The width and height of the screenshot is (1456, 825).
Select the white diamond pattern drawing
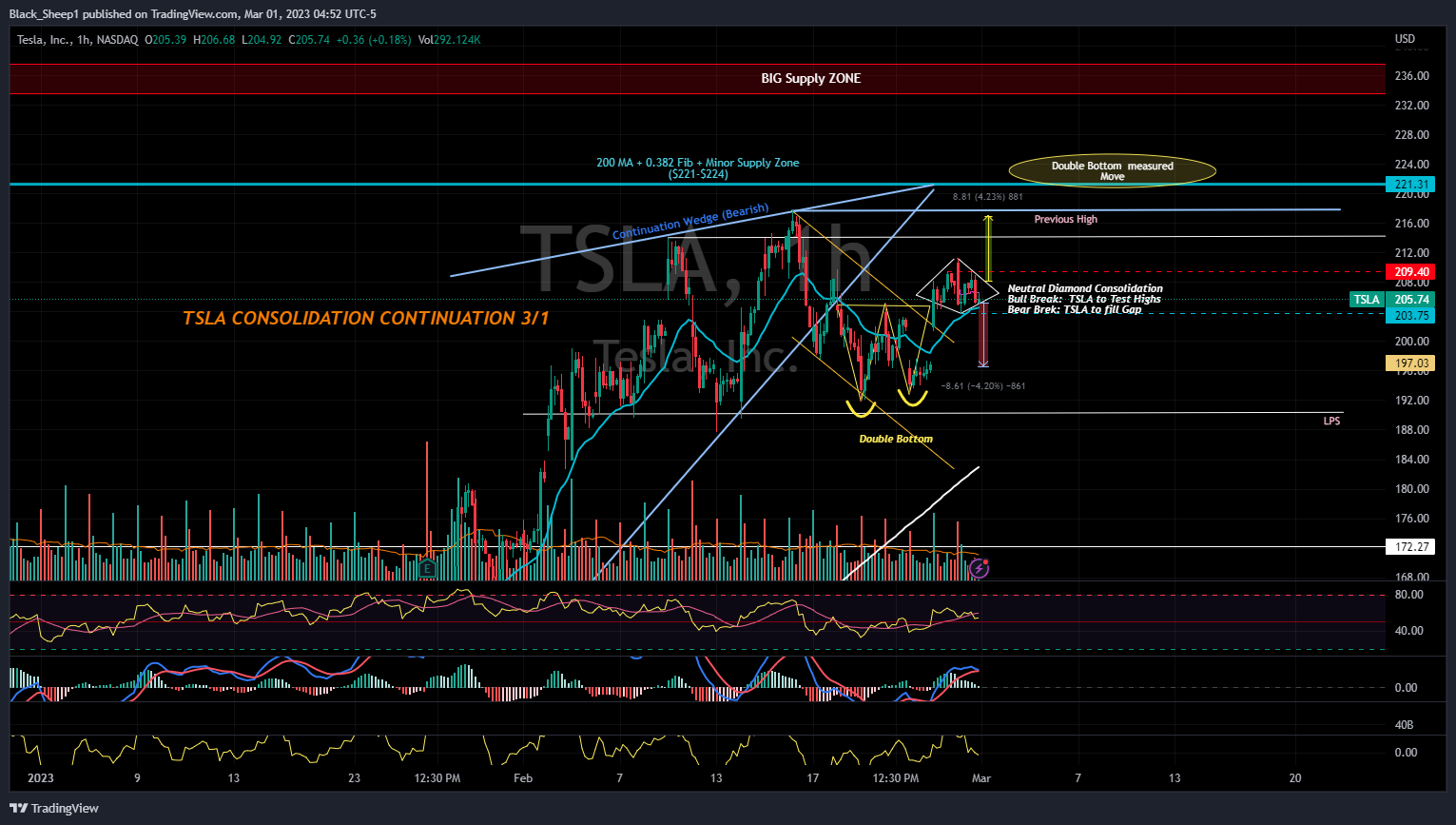(x=958, y=286)
